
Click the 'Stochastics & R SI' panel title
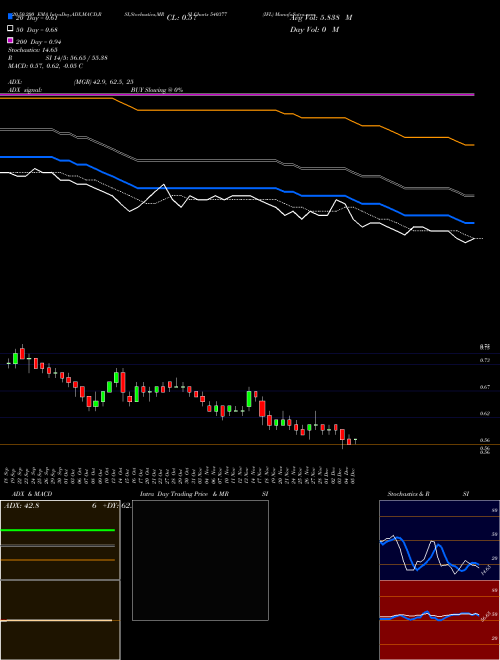pyautogui.click(x=428, y=494)
